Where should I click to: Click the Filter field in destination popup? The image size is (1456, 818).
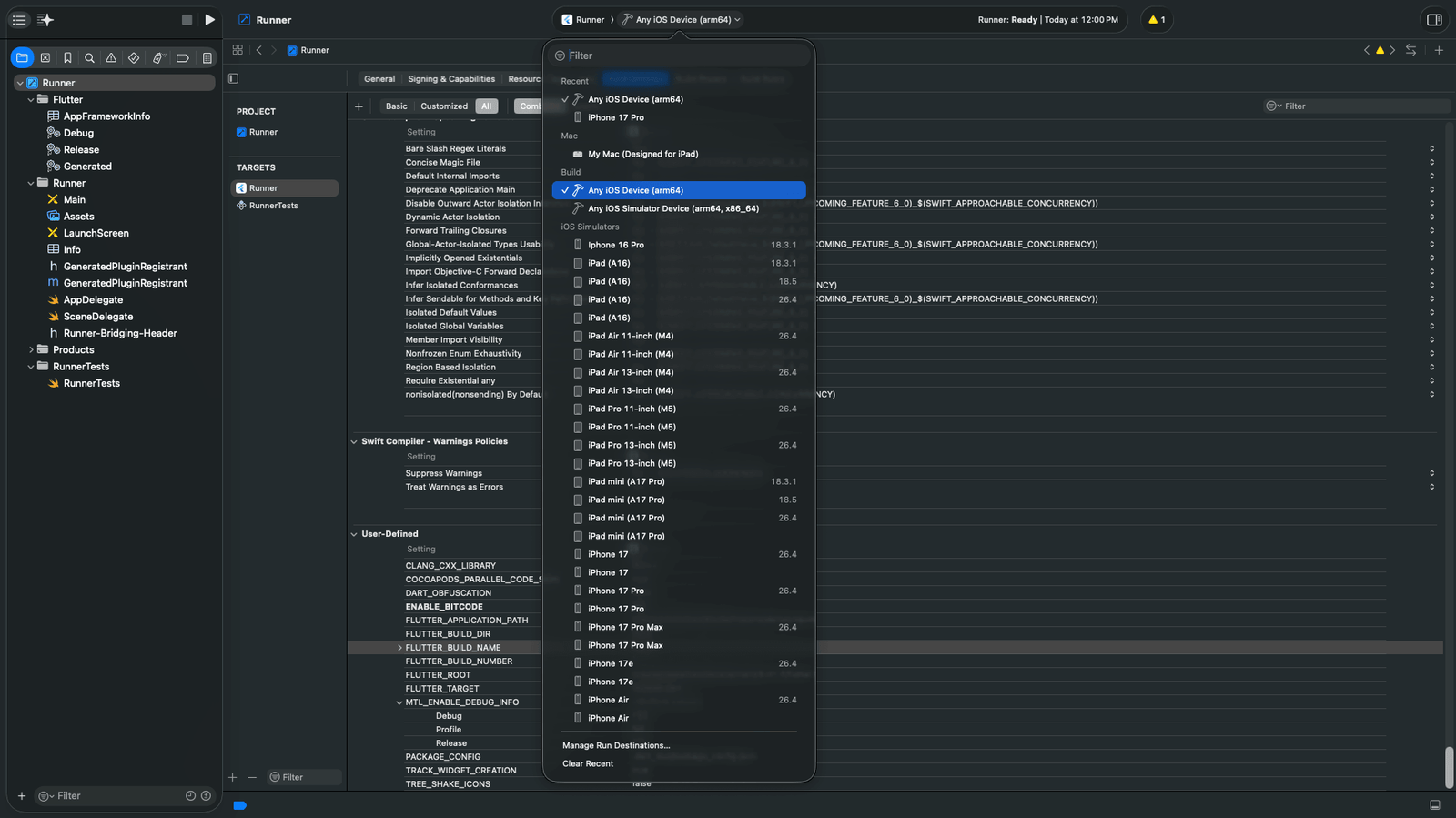[x=679, y=56]
